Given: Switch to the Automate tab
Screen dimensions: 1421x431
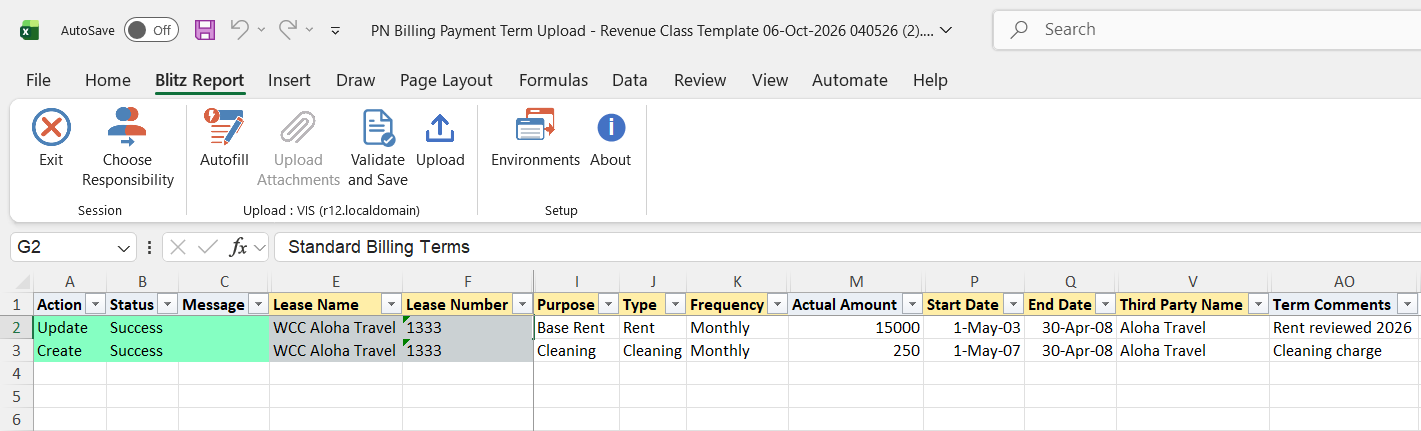Looking at the screenshot, I should (850, 80).
